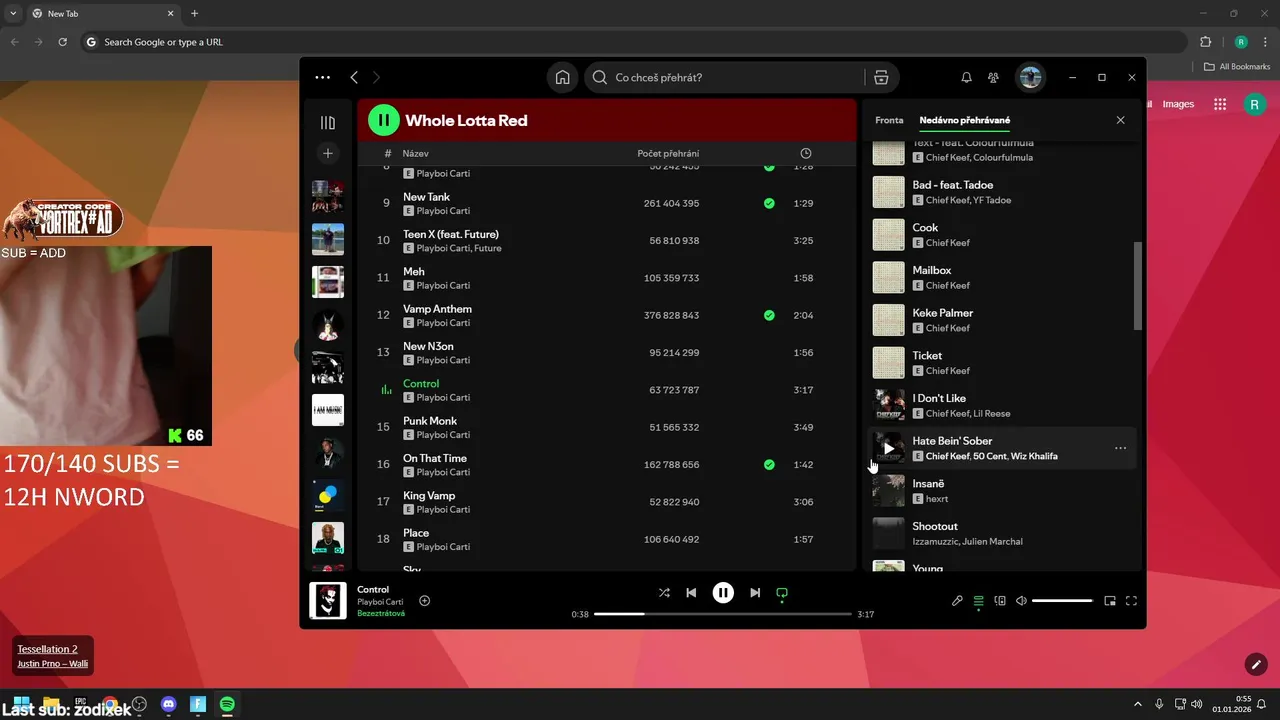
Task: Go back in Spotify navigation
Action: click(354, 77)
